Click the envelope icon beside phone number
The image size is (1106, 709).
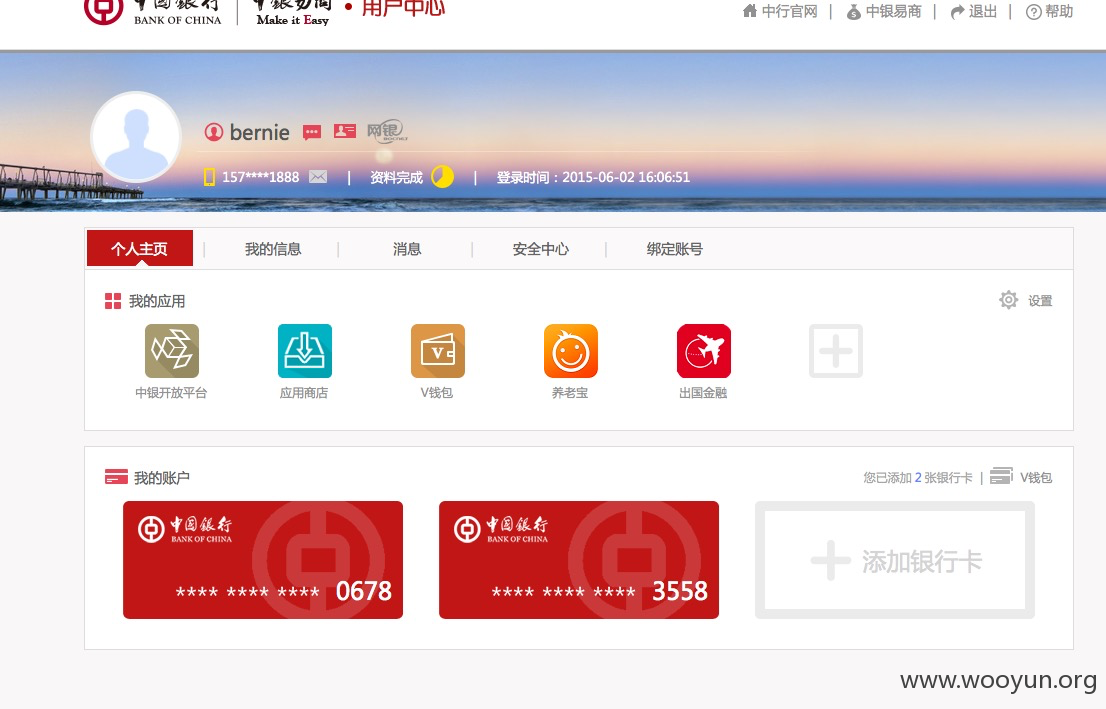pyautogui.click(x=318, y=176)
